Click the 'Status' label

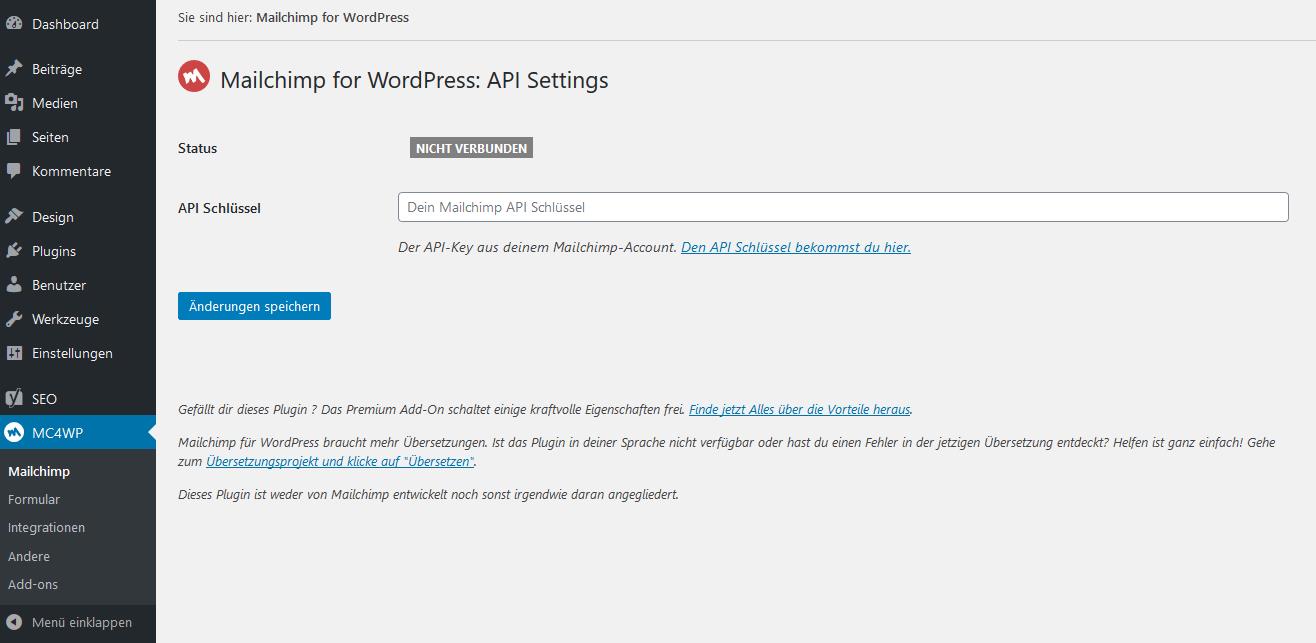(197, 148)
